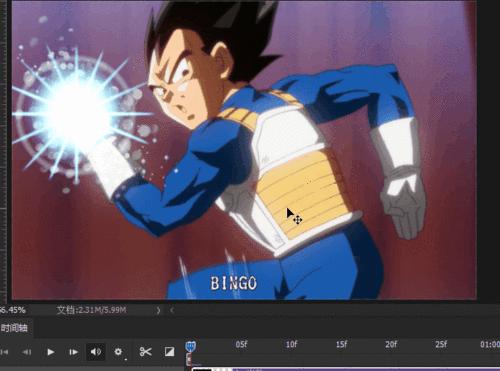This screenshot has width=500, height=371.
Task: Click the work area start handle
Action: (189, 359)
